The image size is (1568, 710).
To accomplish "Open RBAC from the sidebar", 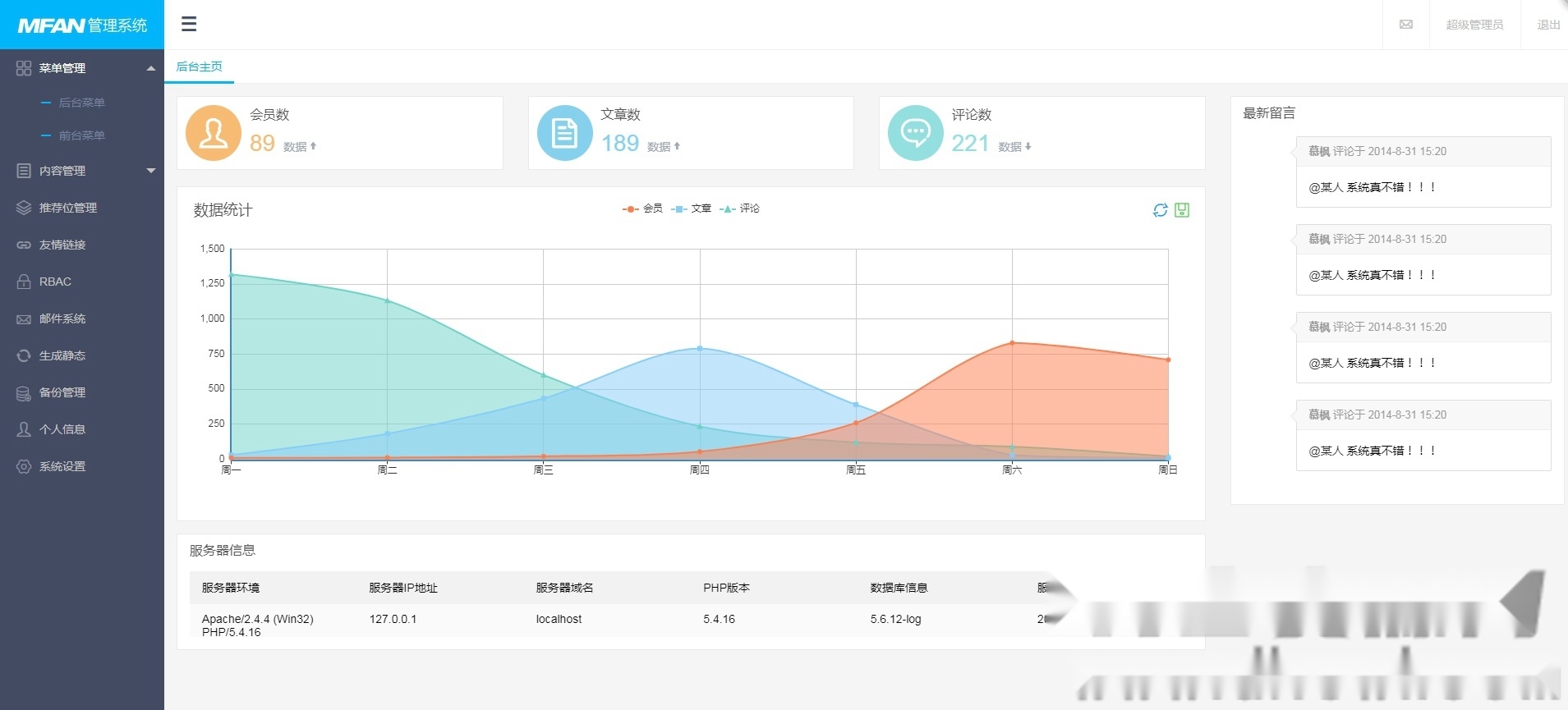I will [x=55, y=282].
